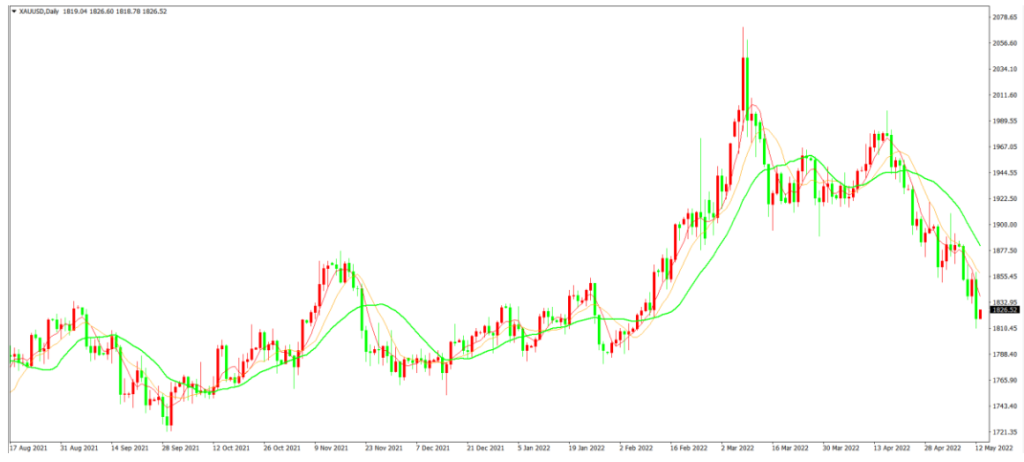Click the 9 Nov 2021 date label

tap(332, 448)
